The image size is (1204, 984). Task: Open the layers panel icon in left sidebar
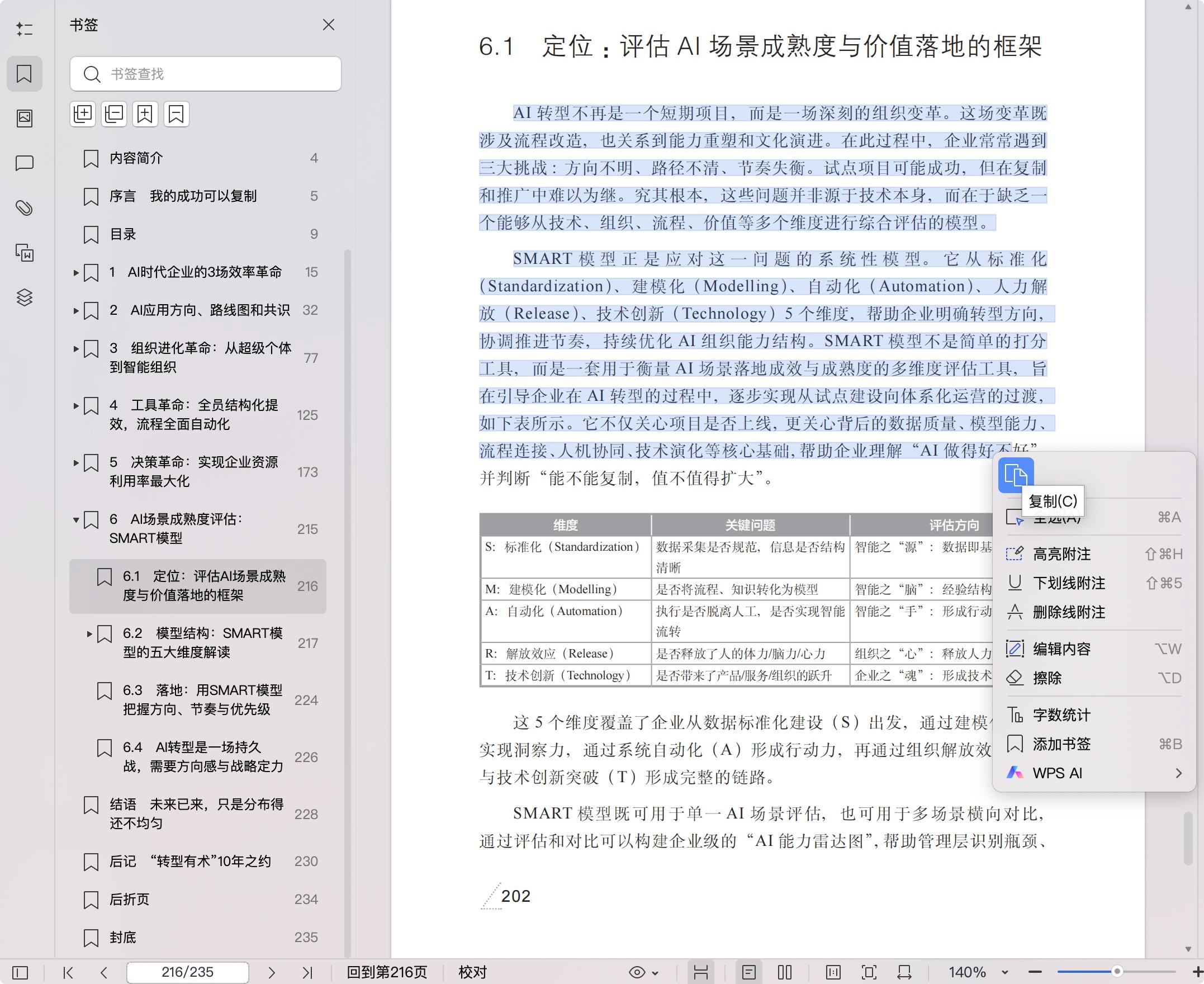click(25, 297)
